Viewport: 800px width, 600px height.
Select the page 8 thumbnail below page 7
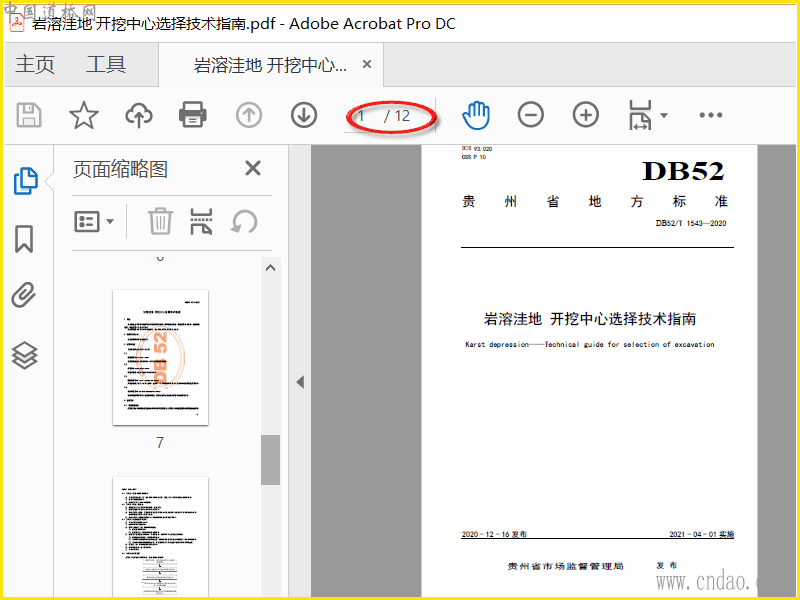coord(160,537)
